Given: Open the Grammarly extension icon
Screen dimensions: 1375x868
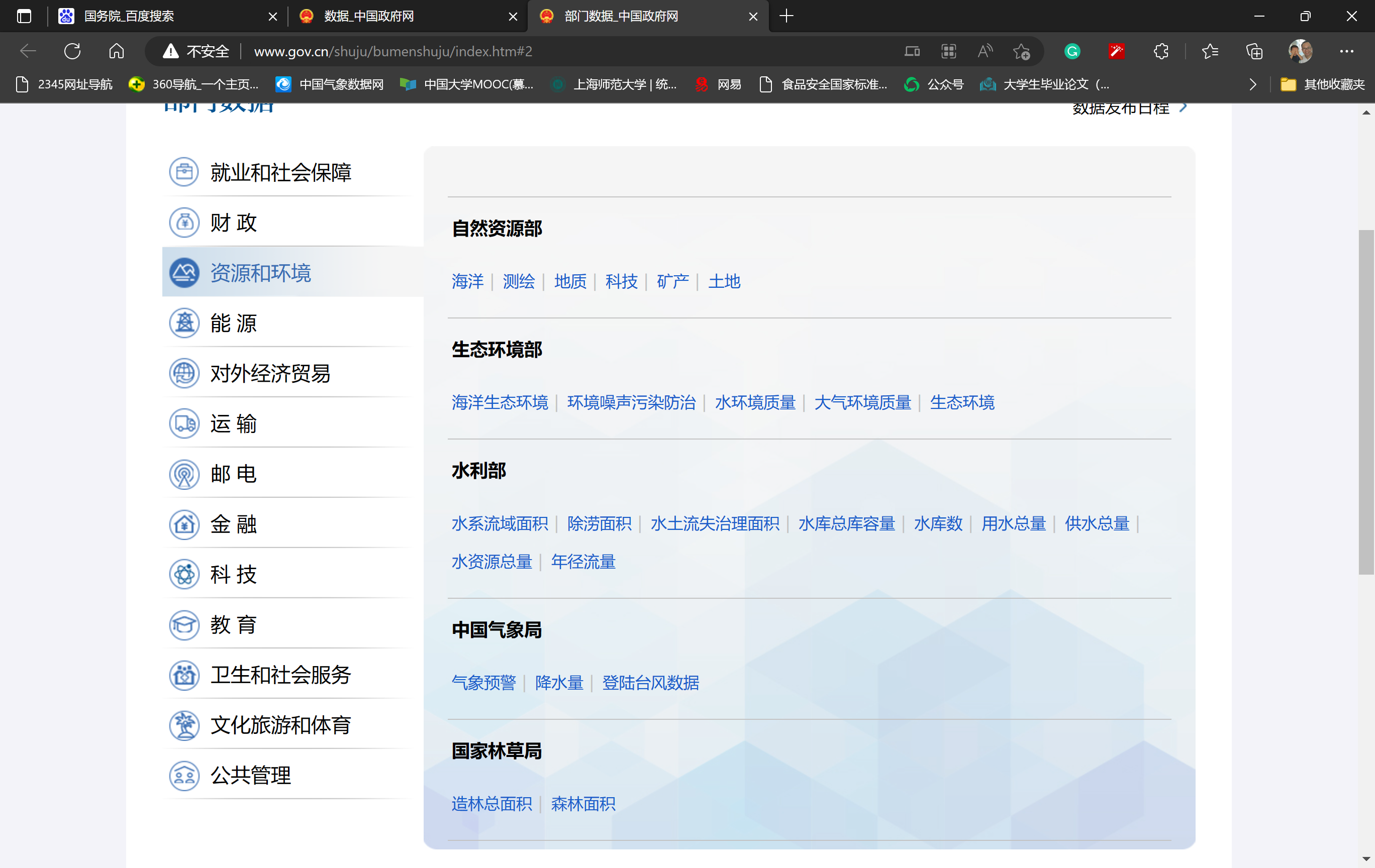Looking at the screenshot, I should point(1072,51).
